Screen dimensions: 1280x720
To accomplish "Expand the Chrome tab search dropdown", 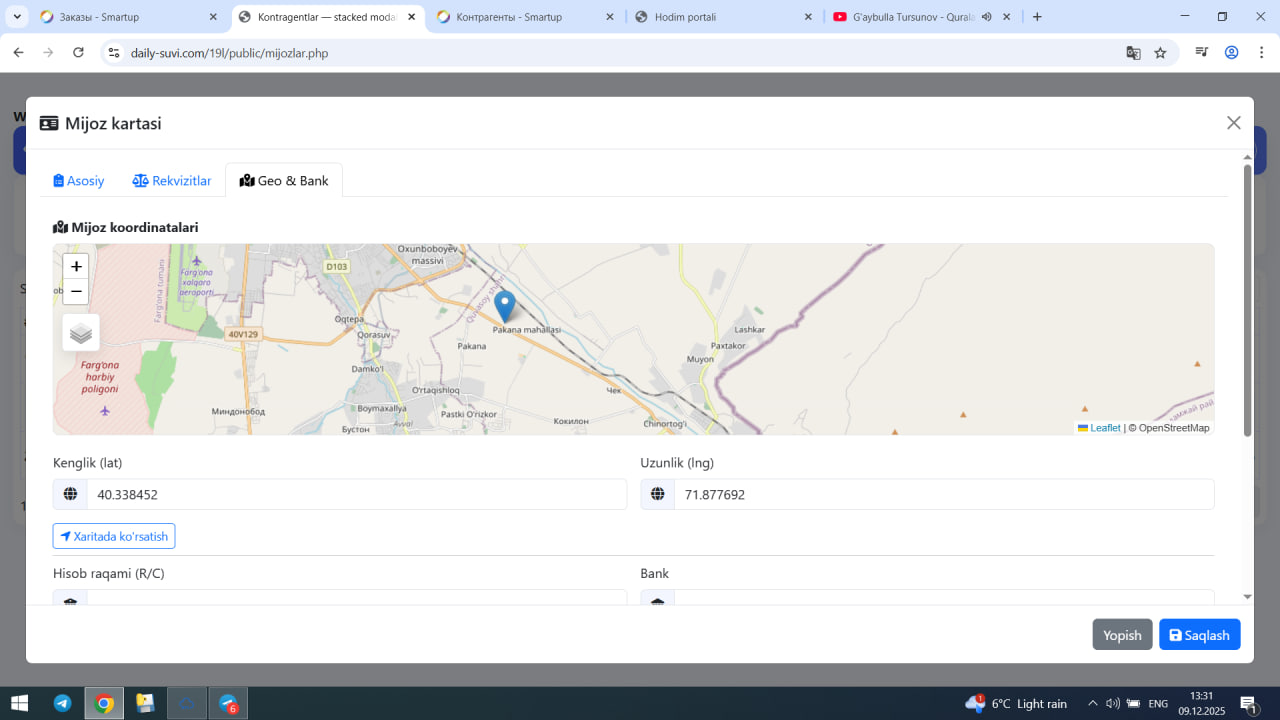I will pyautogui.click(x=18, y=17).
